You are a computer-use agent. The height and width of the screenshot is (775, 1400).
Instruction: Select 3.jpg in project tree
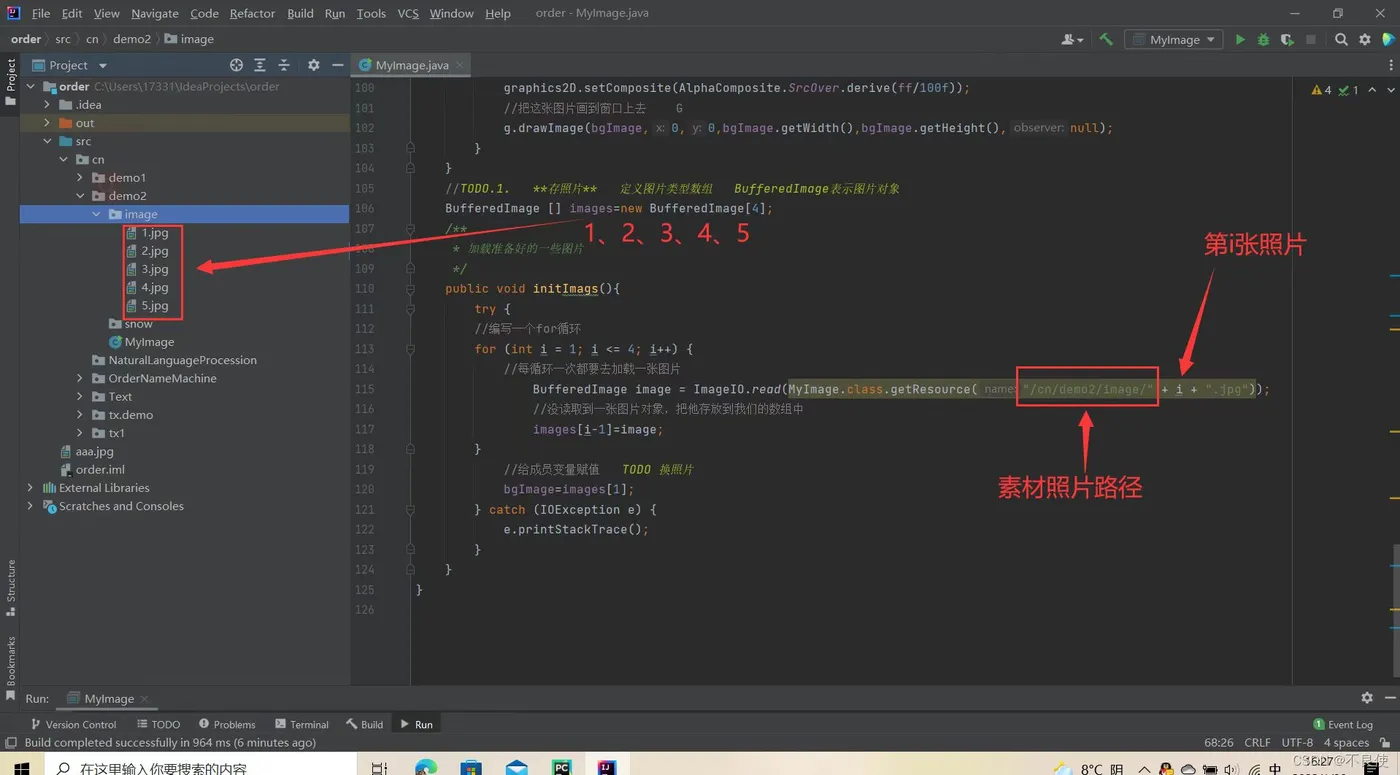point(154,269)
